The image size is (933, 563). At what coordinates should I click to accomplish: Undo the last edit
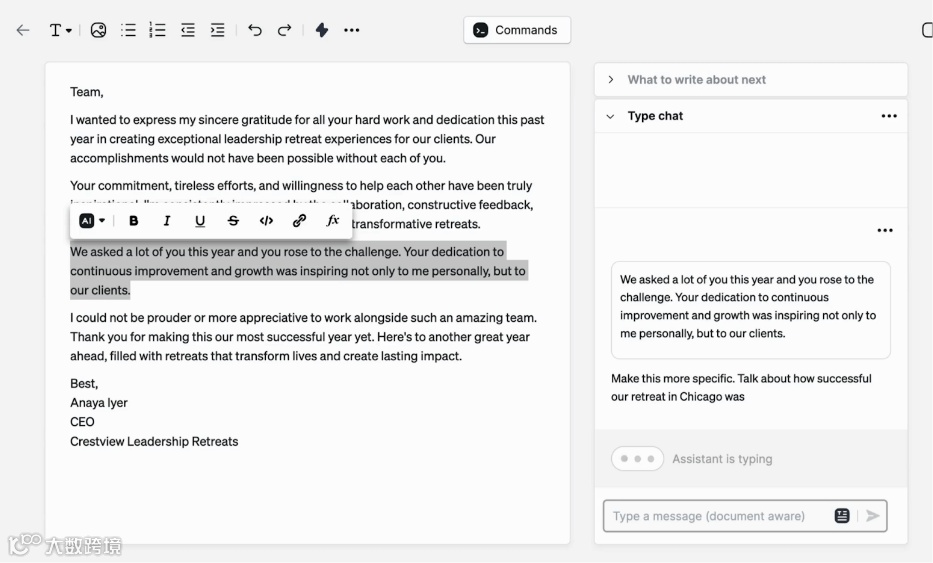tap(255, 30)
